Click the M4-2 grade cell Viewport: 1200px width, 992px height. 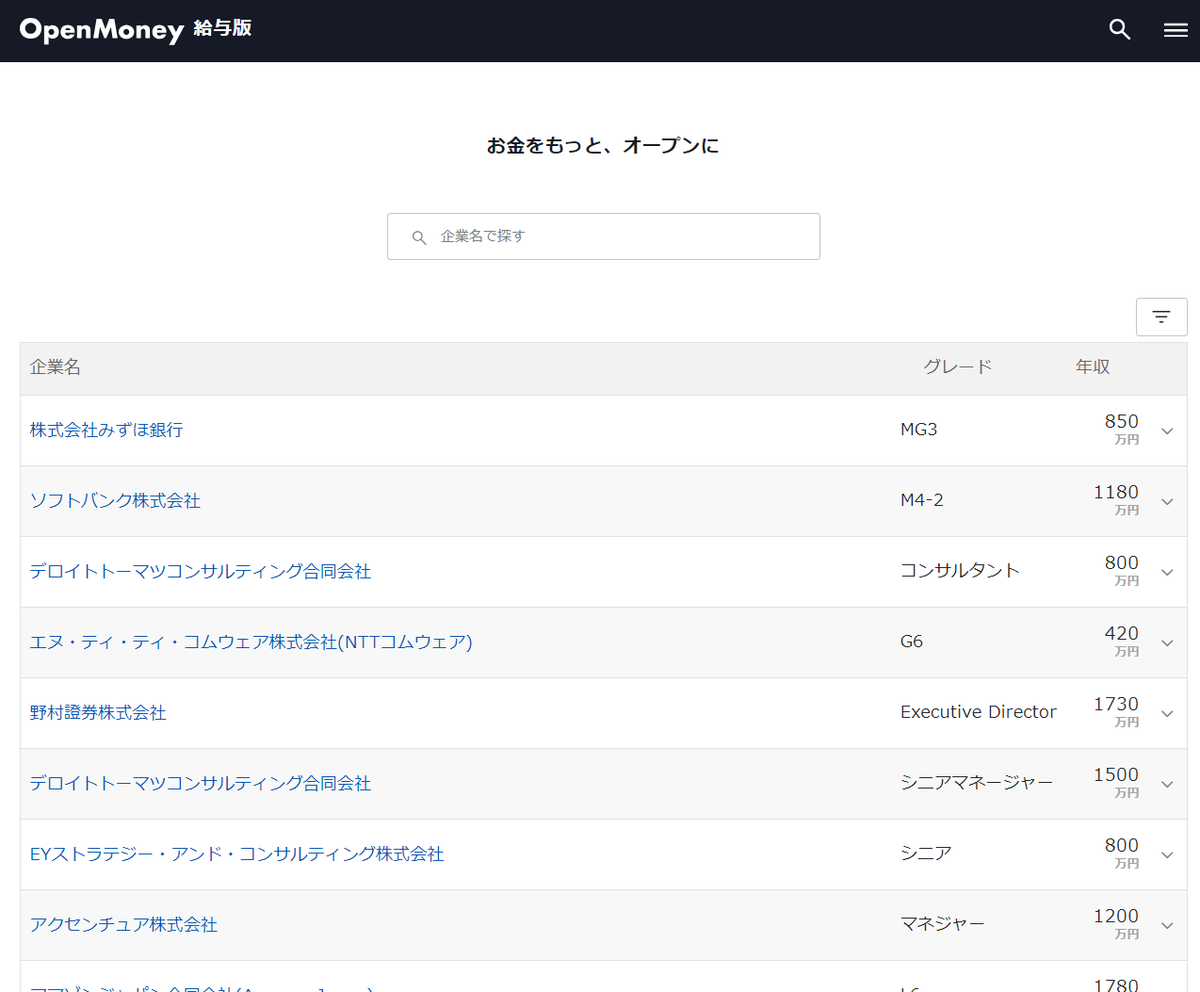pos(922,501)
